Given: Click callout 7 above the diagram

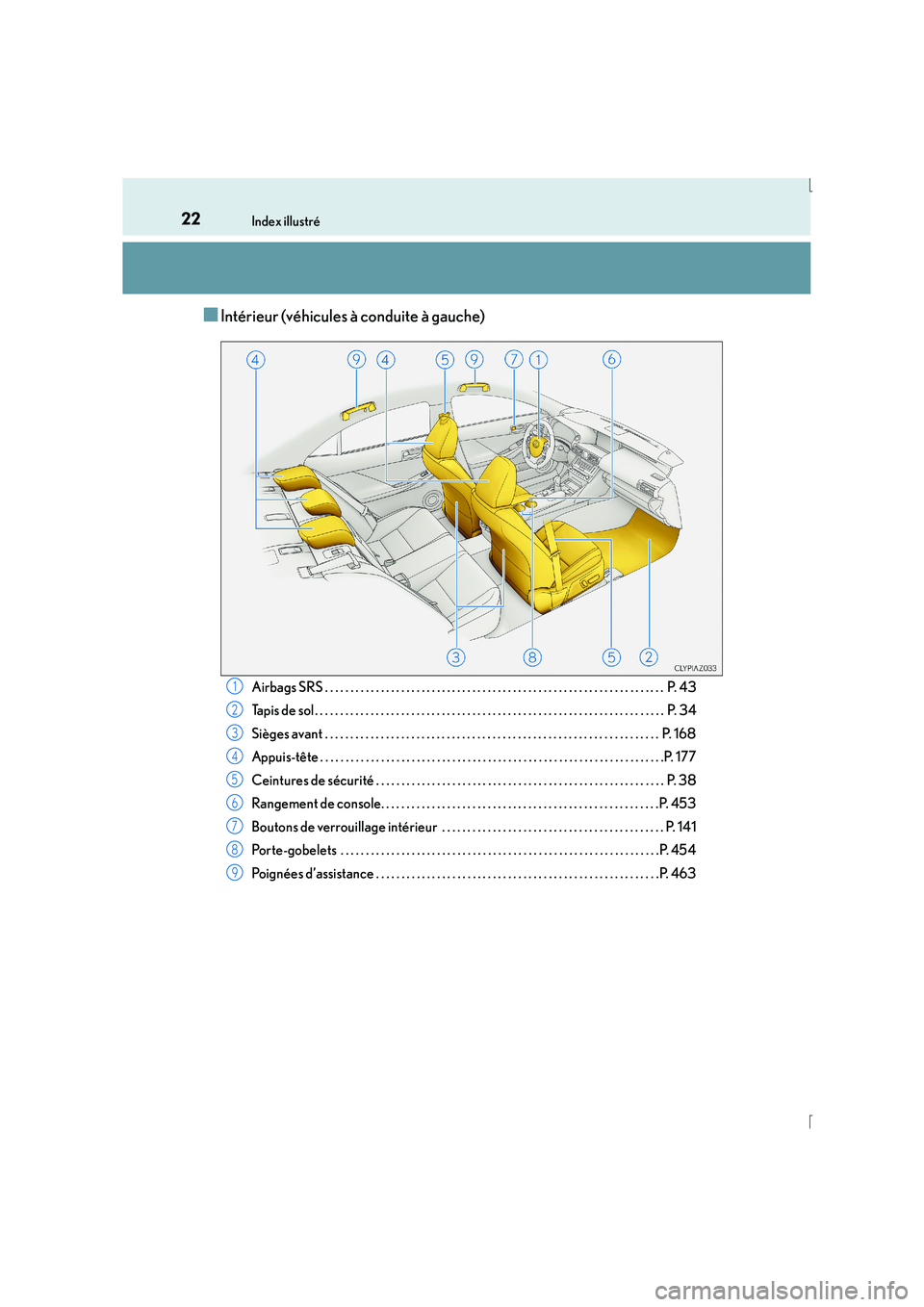Looking at the screenshot, I should [514, 360].
